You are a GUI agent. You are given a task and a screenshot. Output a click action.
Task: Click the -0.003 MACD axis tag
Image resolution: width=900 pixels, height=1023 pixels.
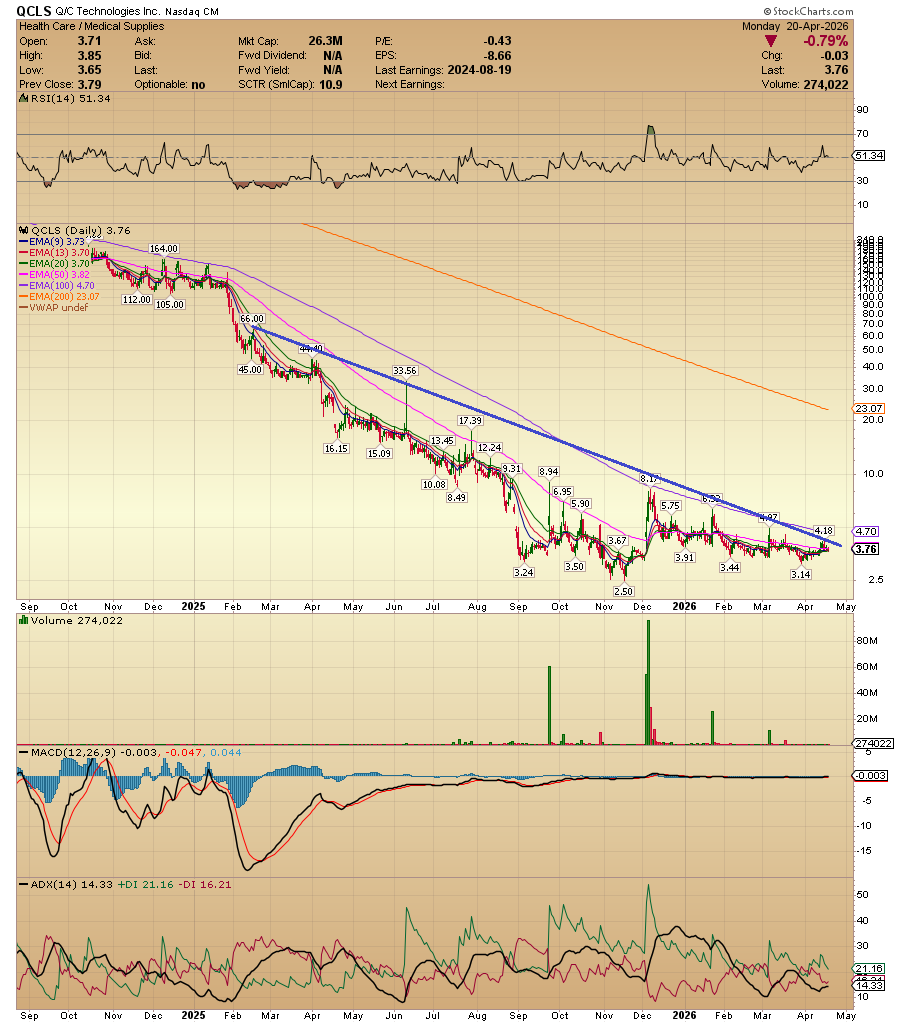[871, 775]
